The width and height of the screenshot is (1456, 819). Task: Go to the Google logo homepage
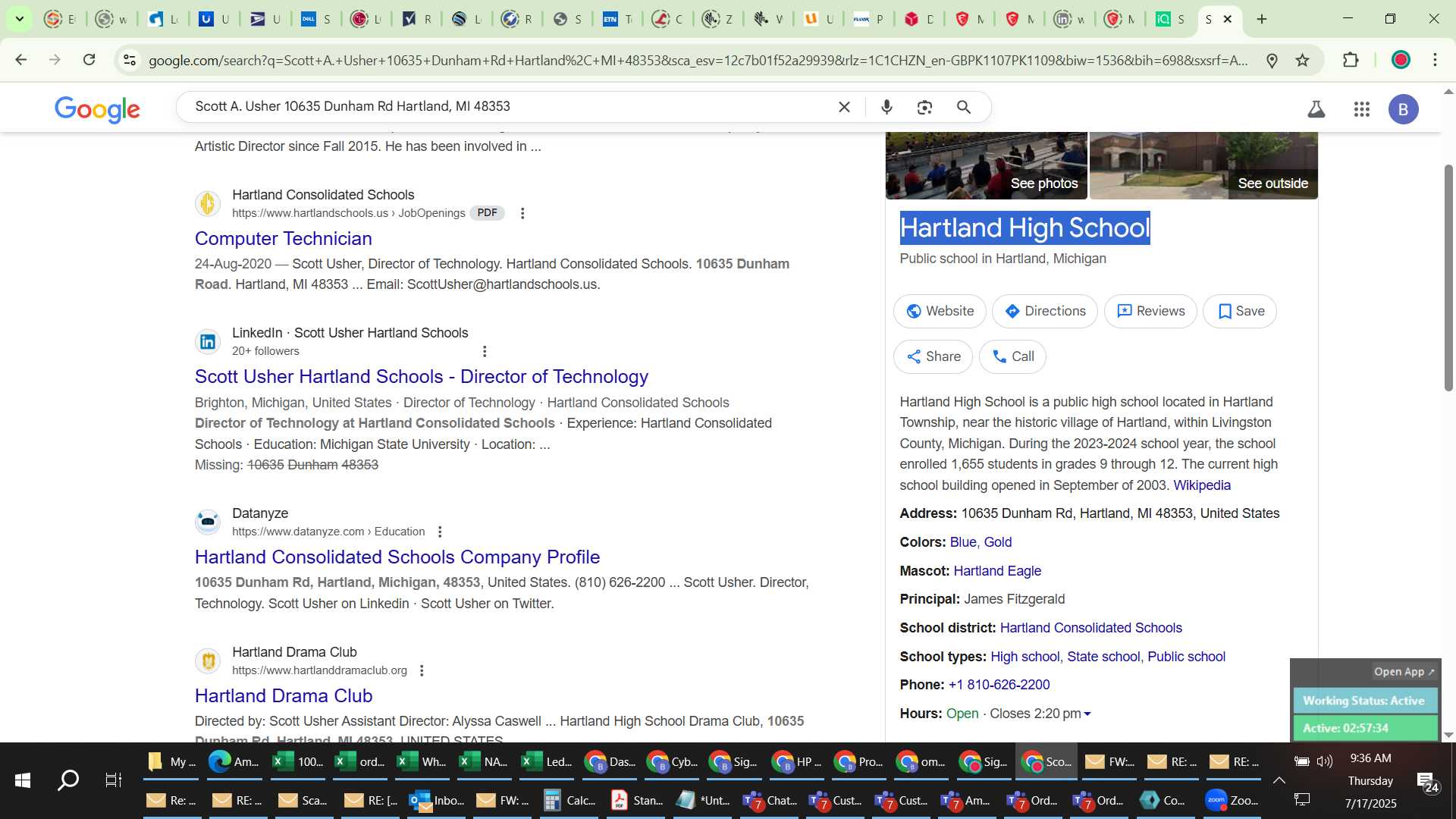click(97, 109)
